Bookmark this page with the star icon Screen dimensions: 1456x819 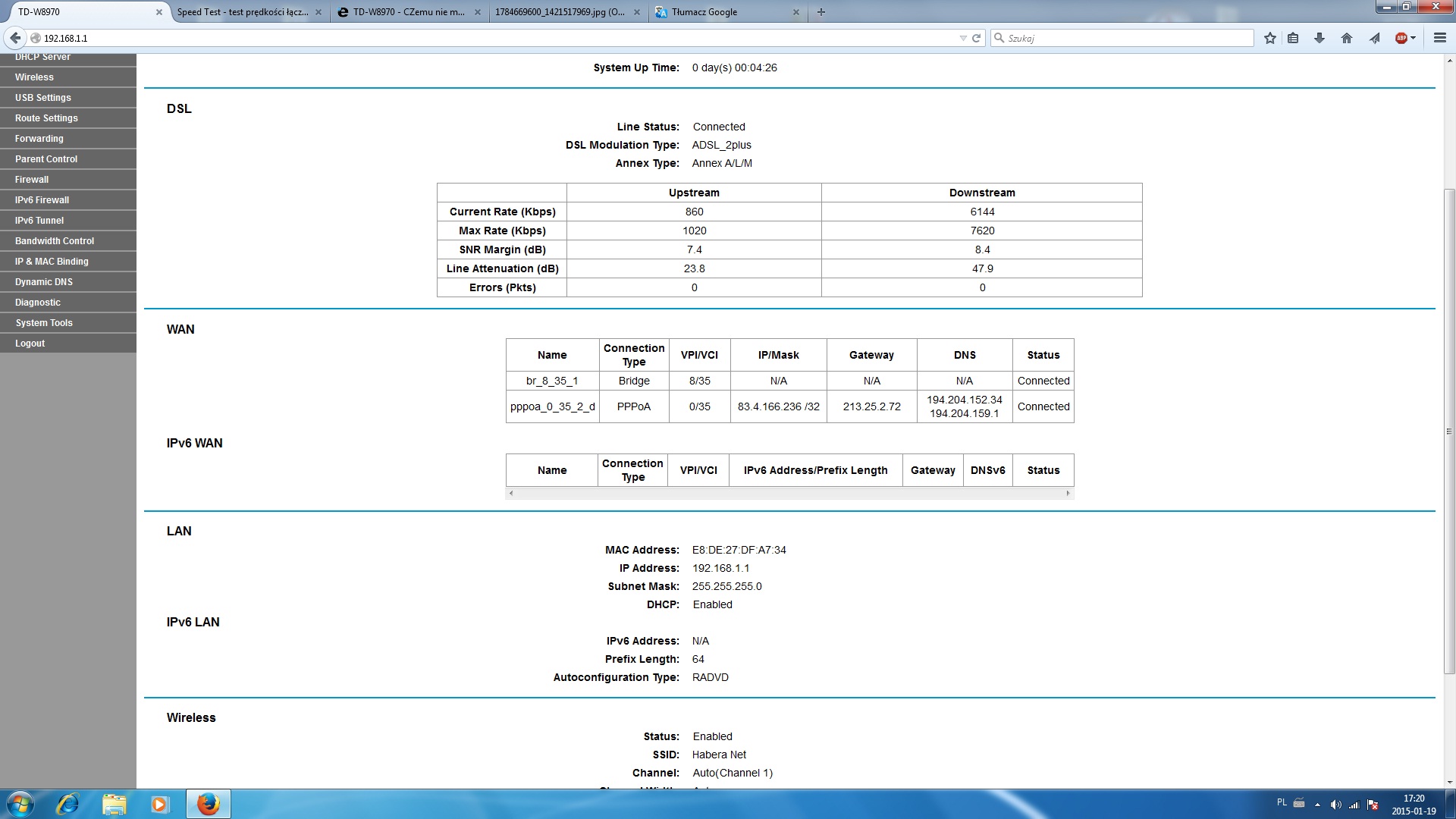(1270, 38)
